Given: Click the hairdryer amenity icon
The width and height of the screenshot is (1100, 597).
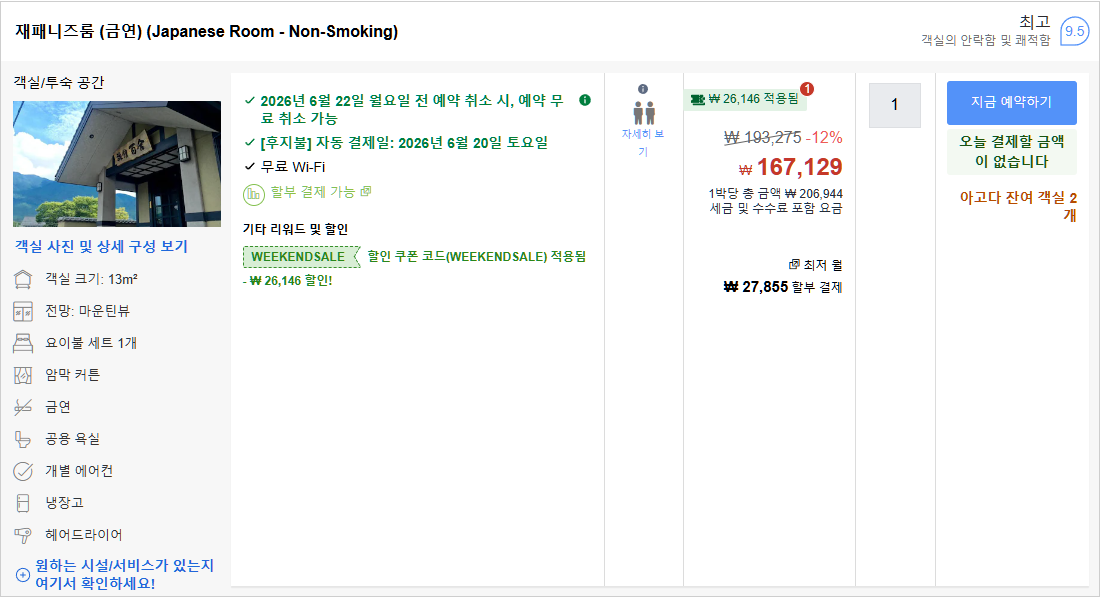Looking at the screenshot, I should pyautogui.click(x=23, y=535).
